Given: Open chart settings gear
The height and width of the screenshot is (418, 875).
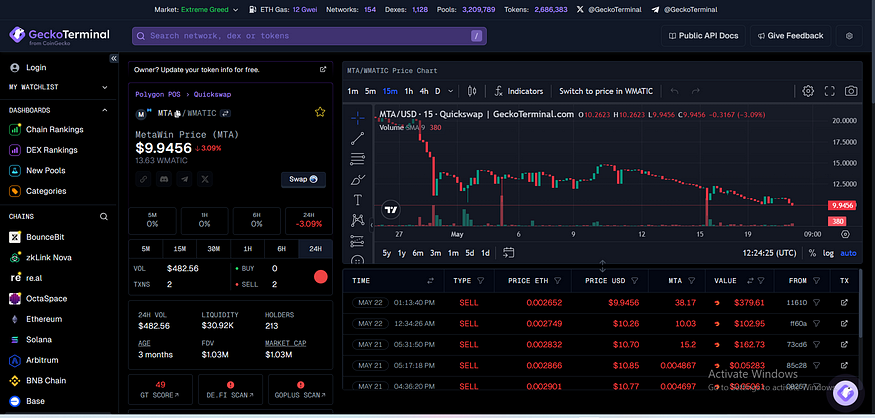Looking at the screenshot, I should click(x=808, y=91).
